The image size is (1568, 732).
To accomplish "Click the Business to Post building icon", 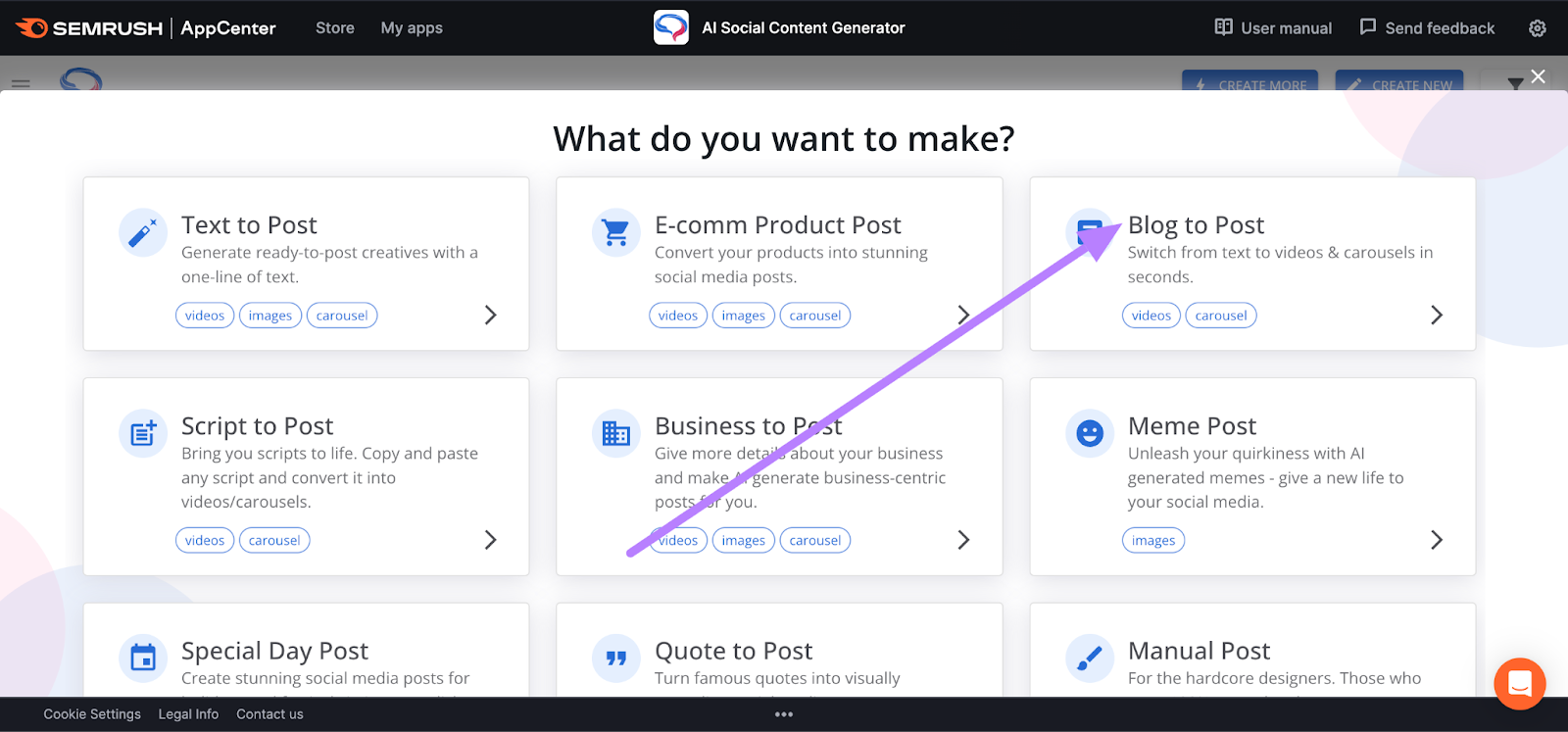I will pos(616,433).
